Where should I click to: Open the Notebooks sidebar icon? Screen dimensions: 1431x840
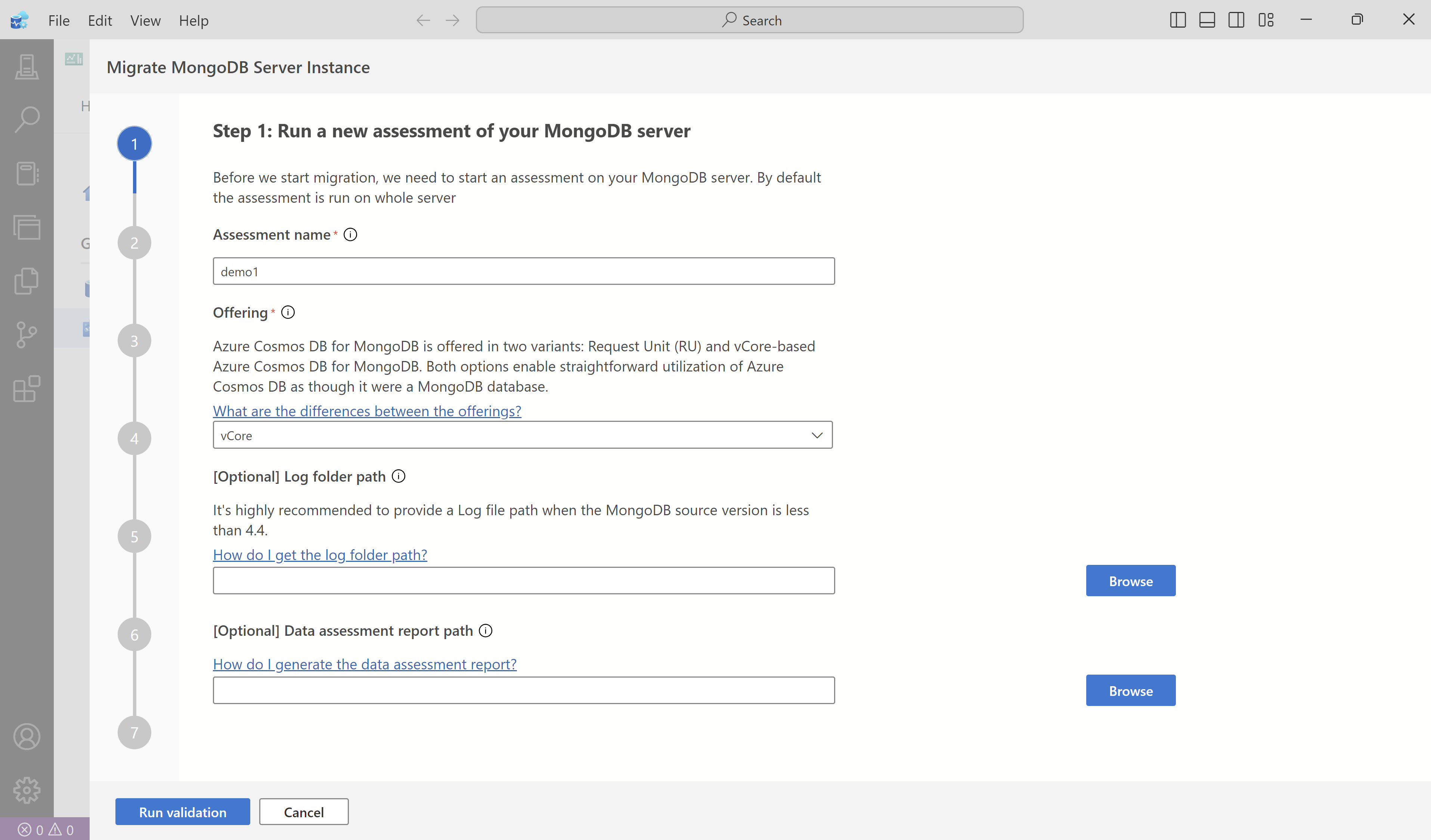coord(27,173)
